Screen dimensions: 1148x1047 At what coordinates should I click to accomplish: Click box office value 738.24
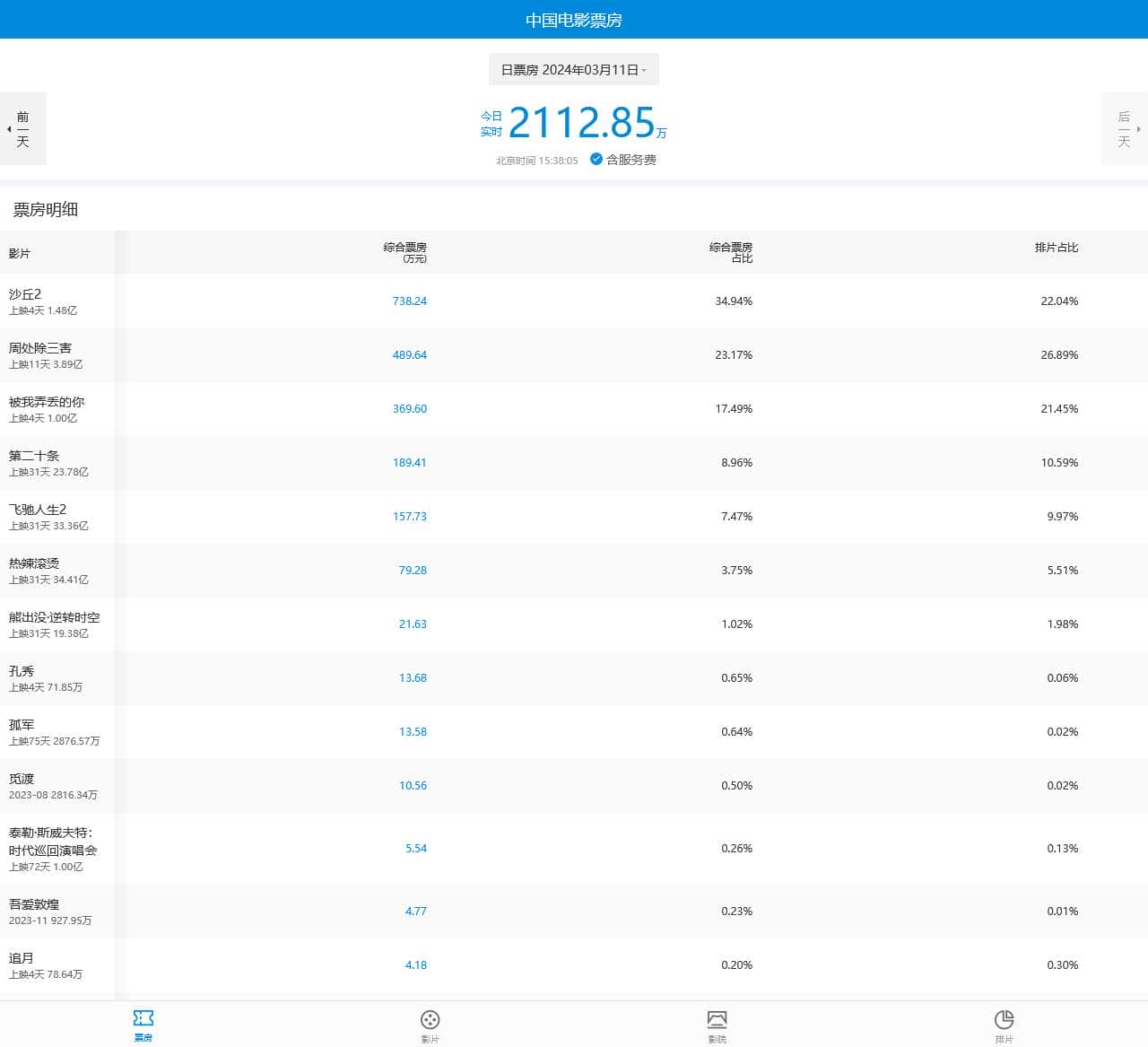[410, 301]
